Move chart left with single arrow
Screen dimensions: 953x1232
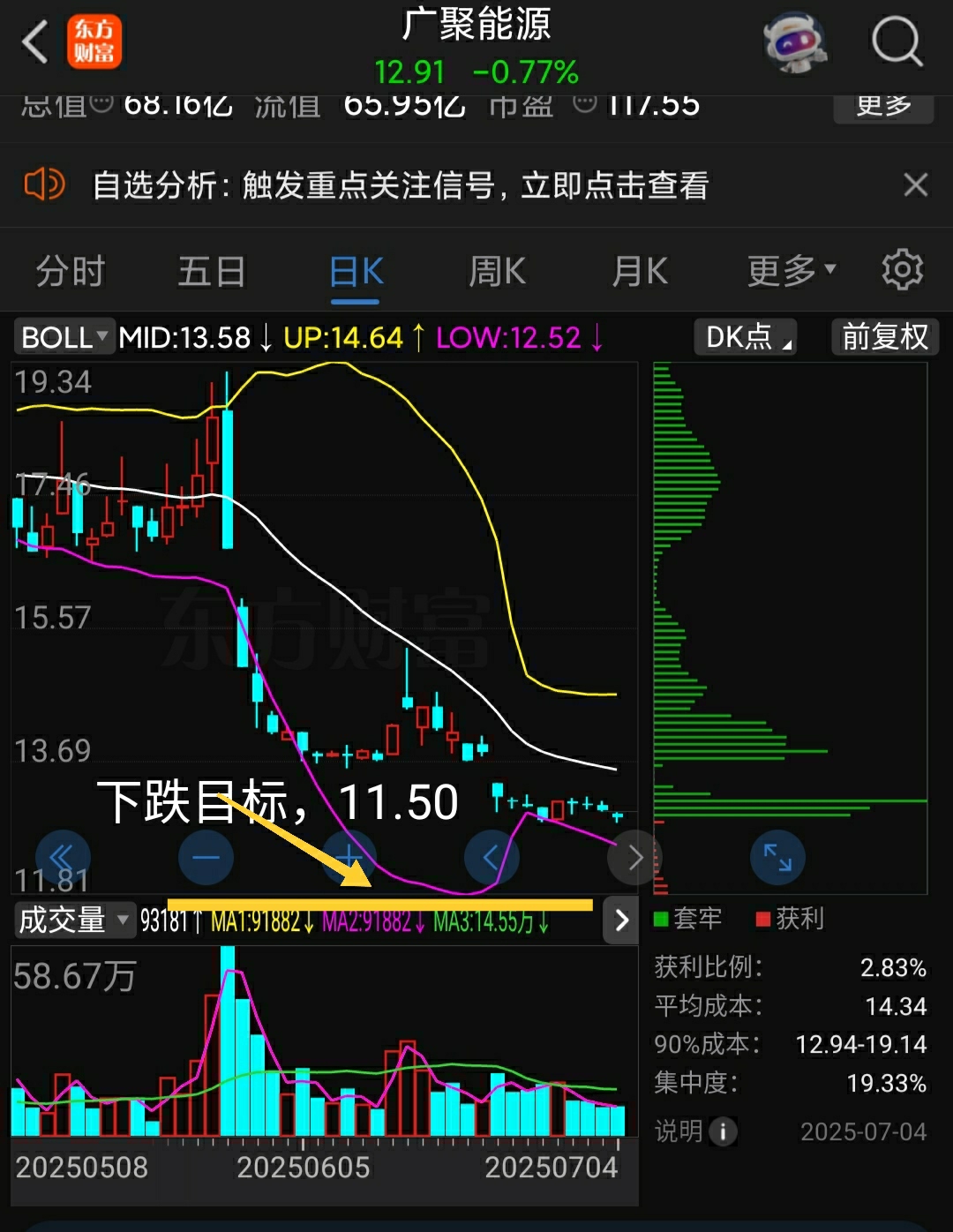(x=492, y=857)
